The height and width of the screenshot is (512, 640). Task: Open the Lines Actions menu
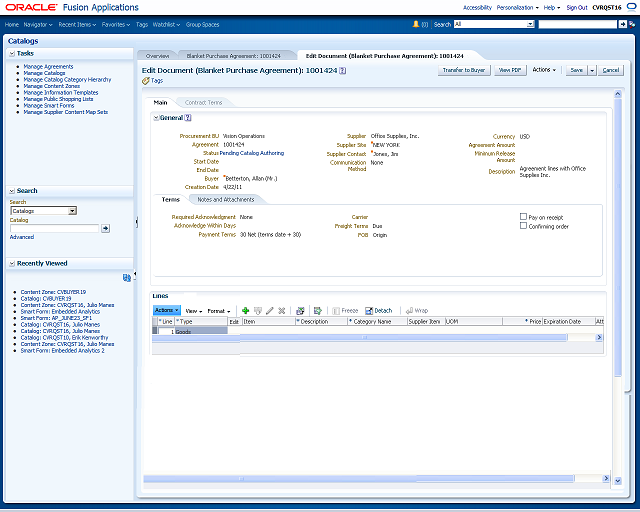point(167,310)
